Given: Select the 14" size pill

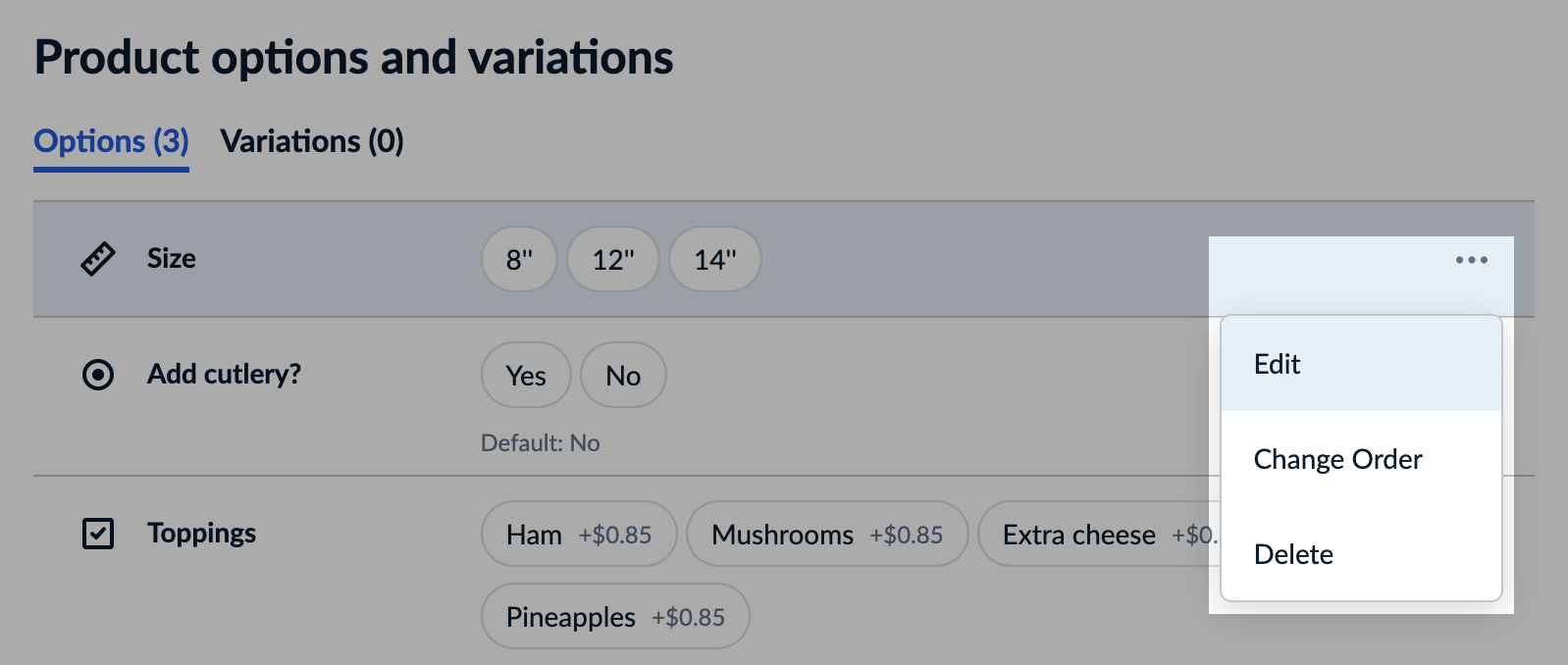Looking at the screenshot, I should tap(714, 259).
